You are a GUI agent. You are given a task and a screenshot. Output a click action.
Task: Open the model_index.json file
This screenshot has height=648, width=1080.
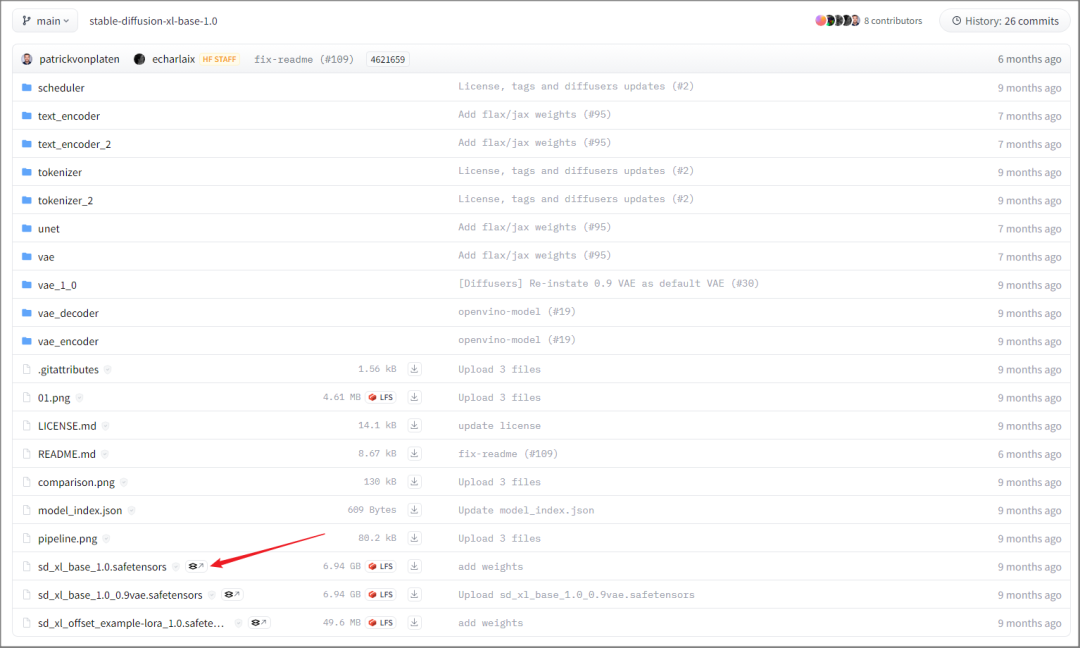click(x=80, y=511)
